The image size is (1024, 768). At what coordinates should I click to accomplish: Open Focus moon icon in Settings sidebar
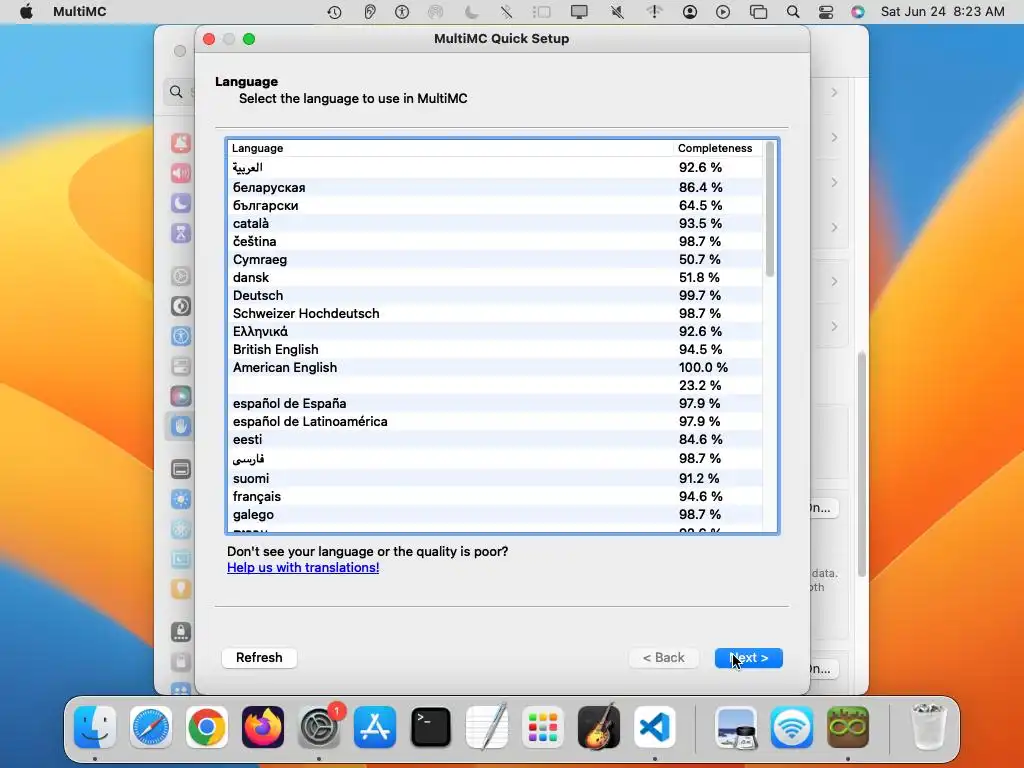[181, 203]
